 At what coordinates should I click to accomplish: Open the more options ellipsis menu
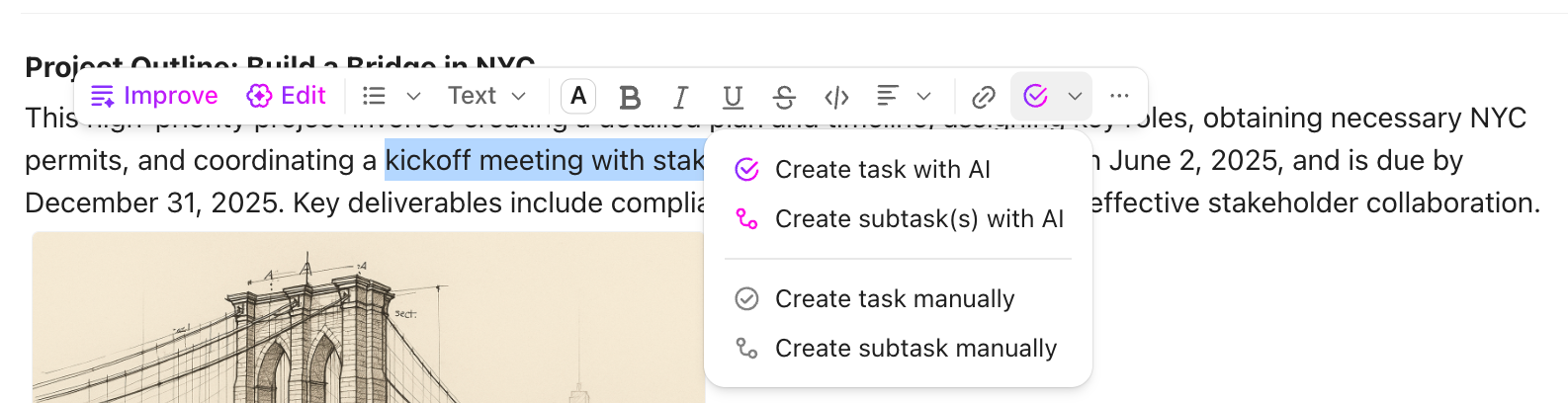pos(1119,96)
